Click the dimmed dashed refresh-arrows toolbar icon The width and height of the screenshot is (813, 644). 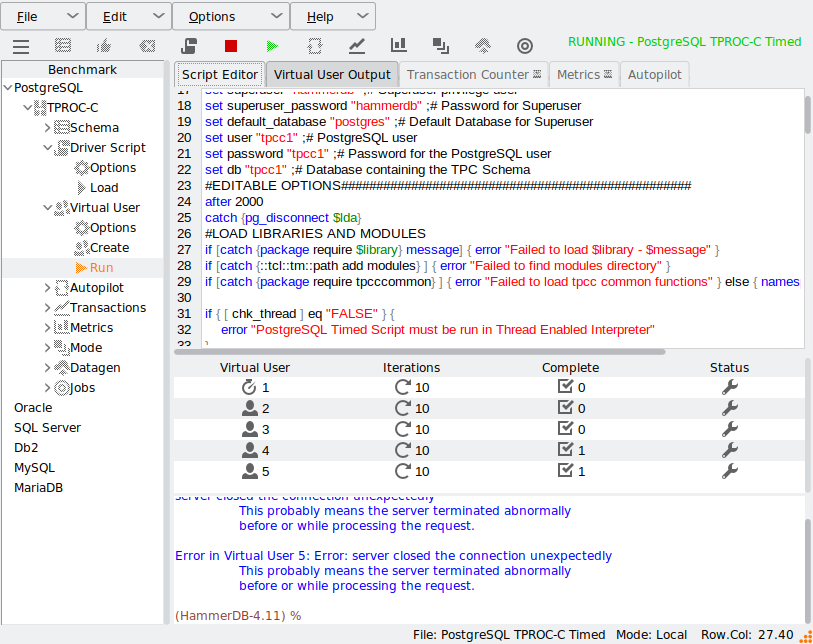tap(315, 46)
